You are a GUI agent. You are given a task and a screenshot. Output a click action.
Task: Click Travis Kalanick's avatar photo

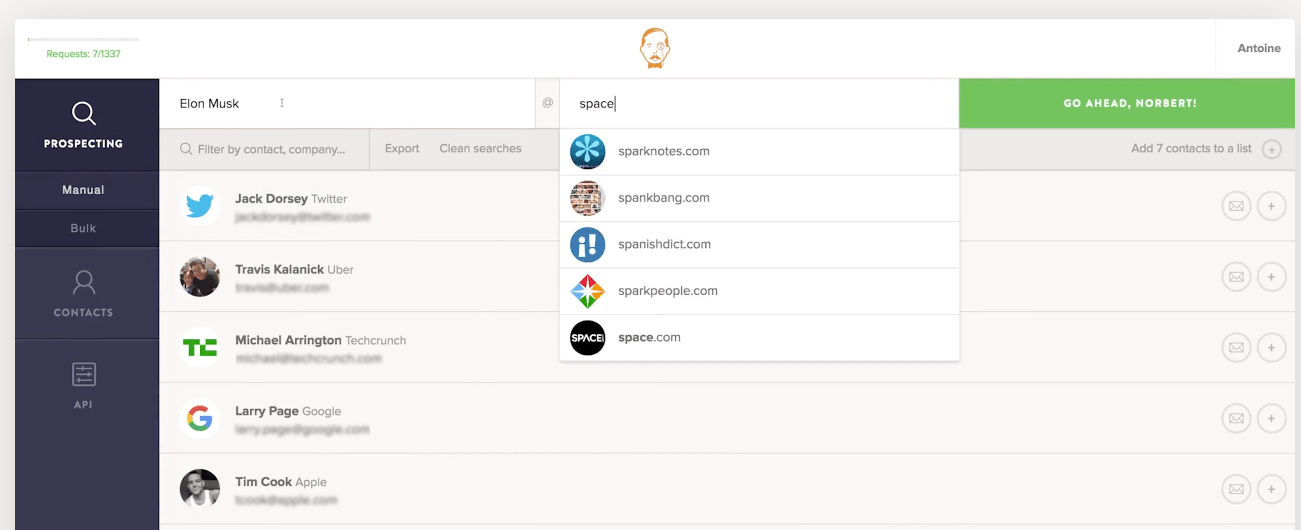200,277
